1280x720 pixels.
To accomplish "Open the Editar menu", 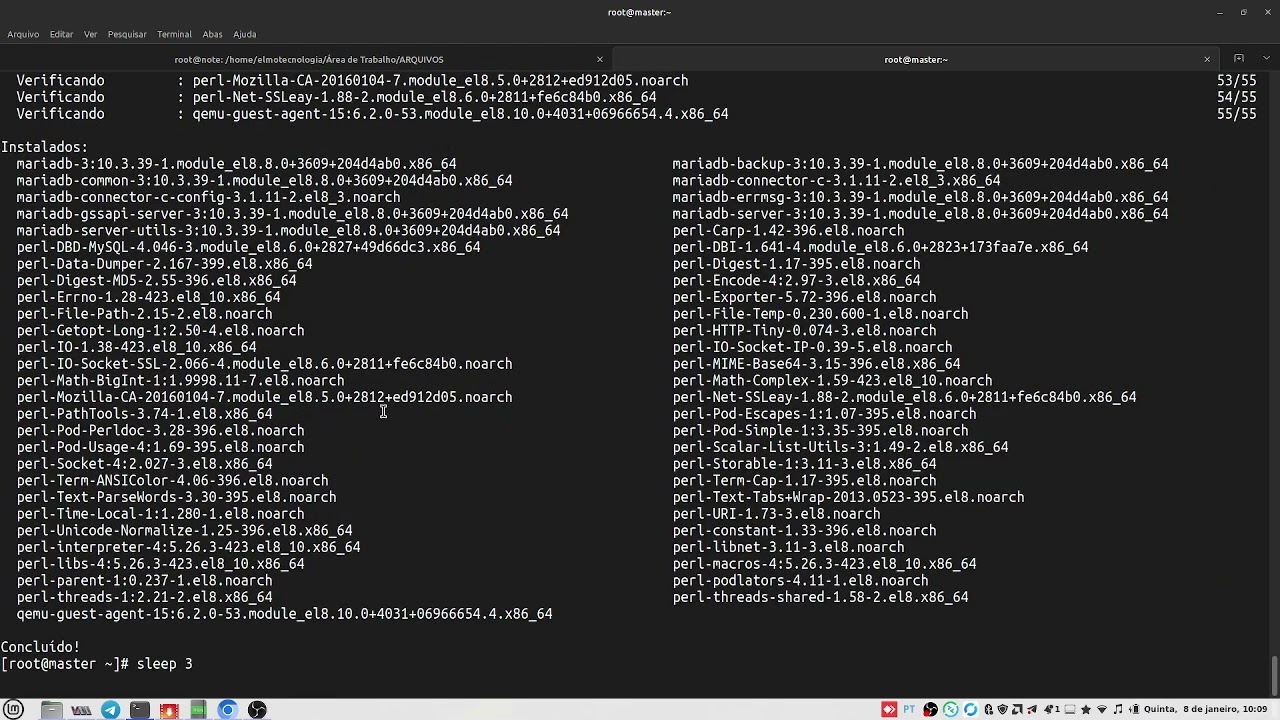I will (61, 34).
